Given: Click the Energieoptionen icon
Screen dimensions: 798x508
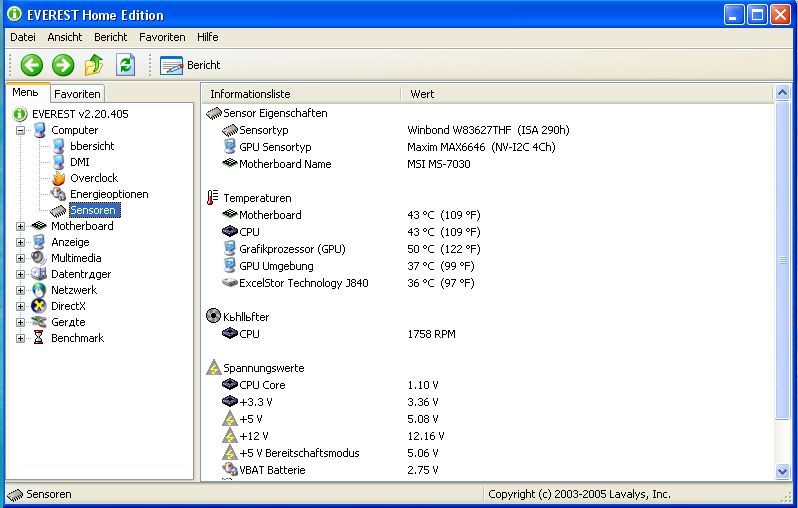Looking at the screenshot, I should pos(59,194).
